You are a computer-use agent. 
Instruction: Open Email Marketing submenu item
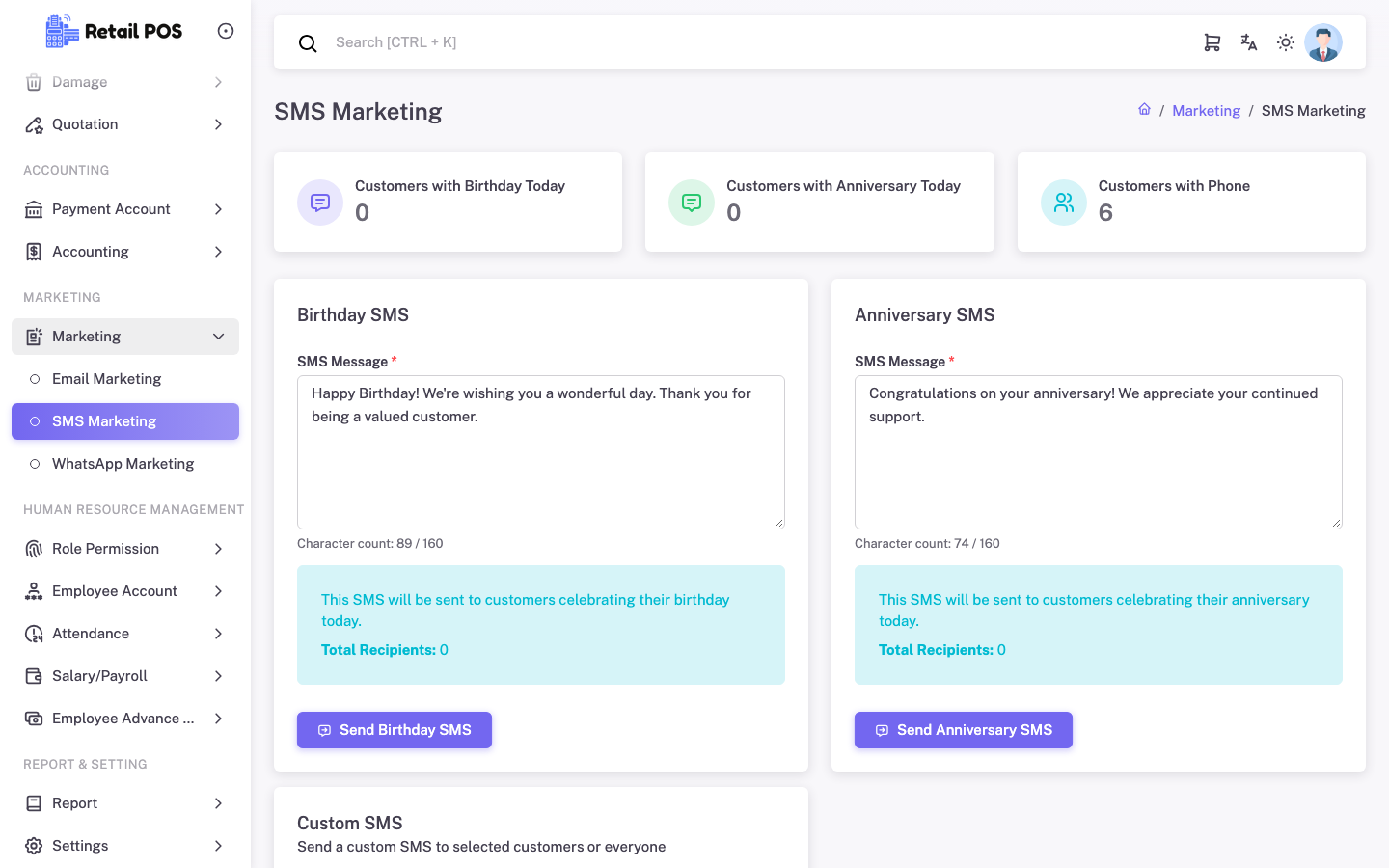[125, 379]
